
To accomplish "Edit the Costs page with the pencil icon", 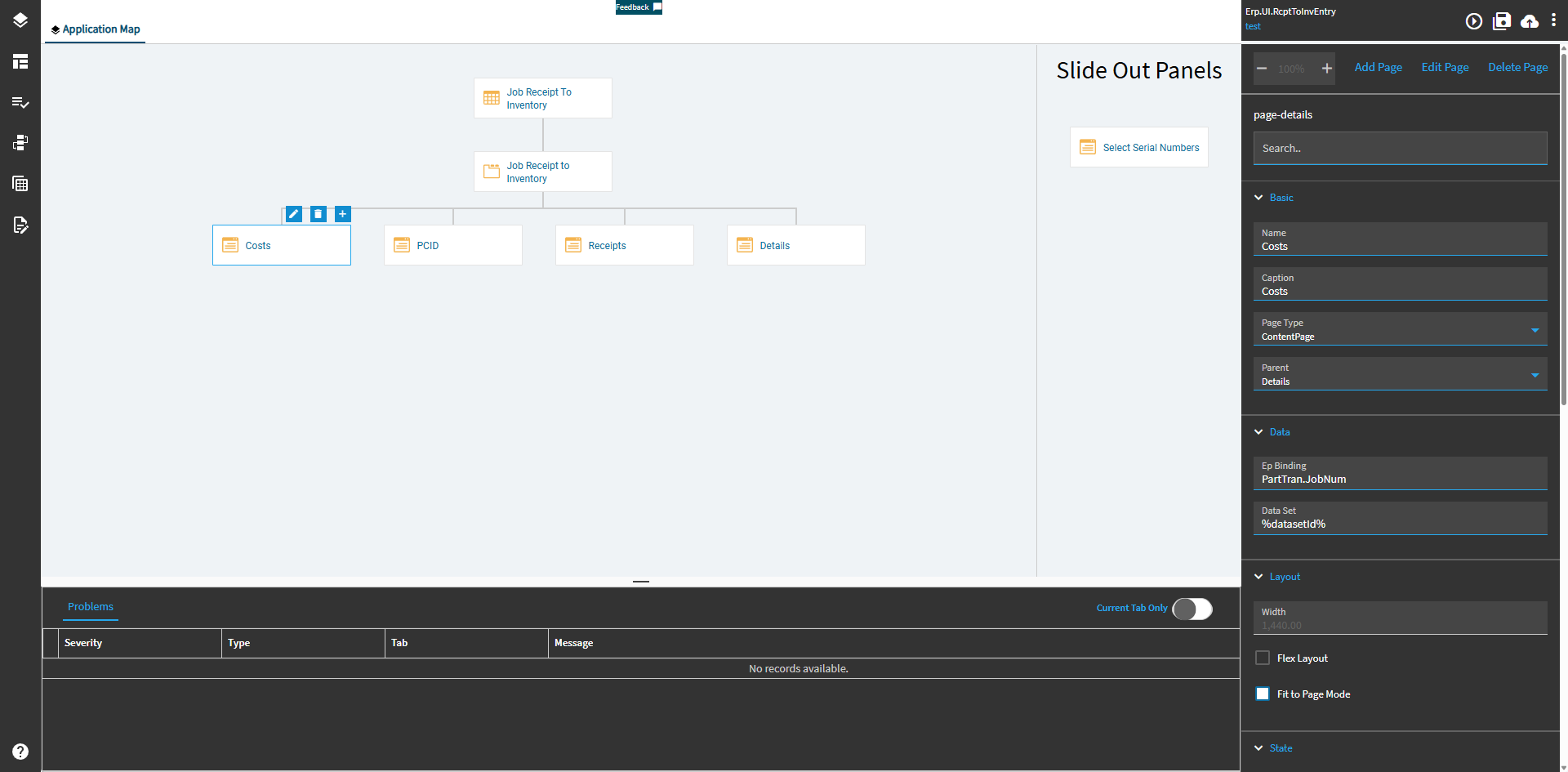I will point(293,213).
